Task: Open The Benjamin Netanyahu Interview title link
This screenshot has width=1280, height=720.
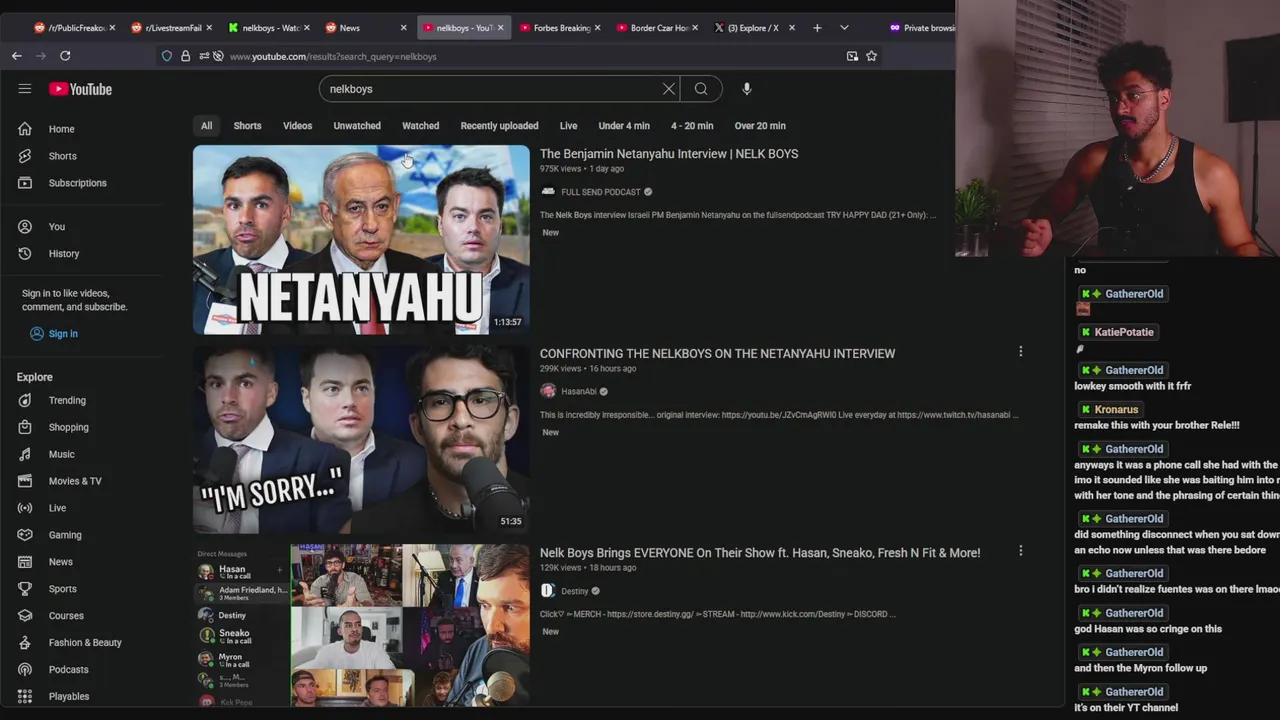Action: 669,154
